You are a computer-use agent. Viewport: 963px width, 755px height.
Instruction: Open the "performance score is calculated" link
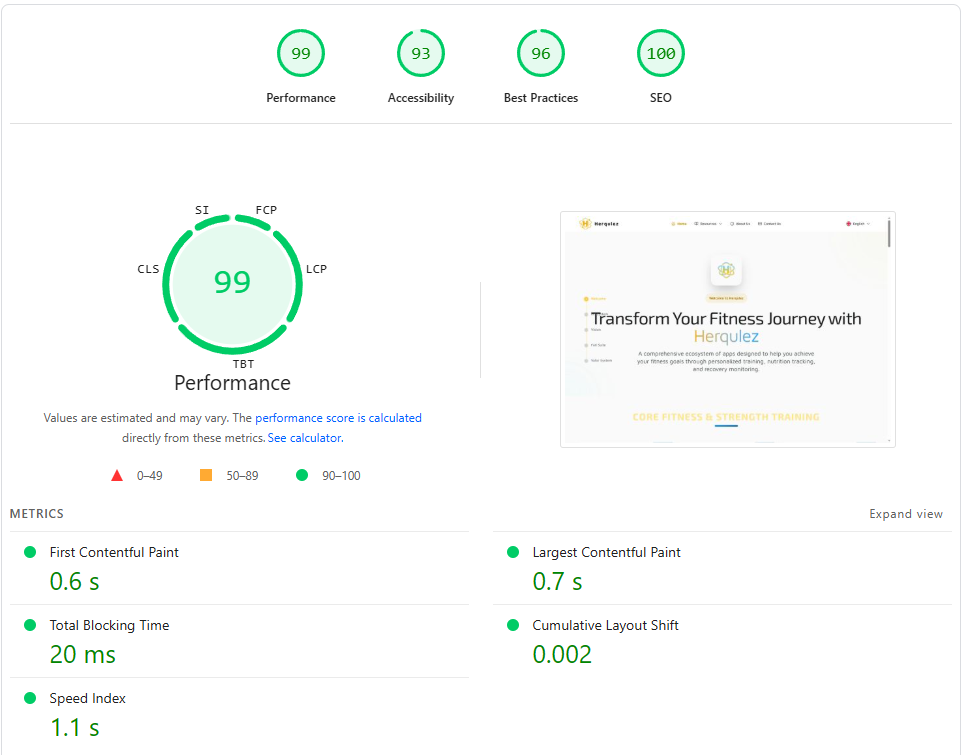(338, 418)
